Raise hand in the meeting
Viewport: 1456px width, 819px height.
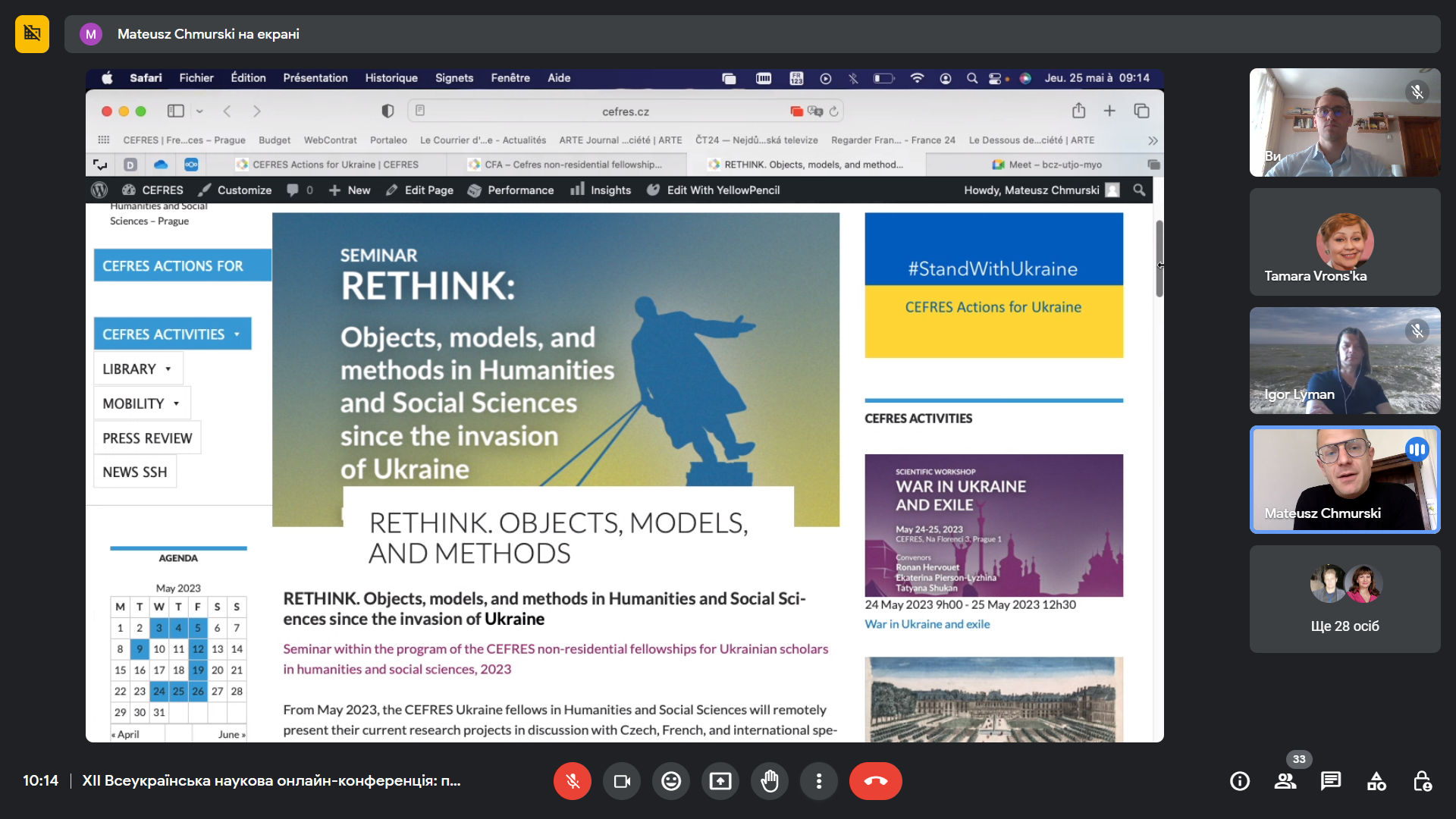(770, 781)
